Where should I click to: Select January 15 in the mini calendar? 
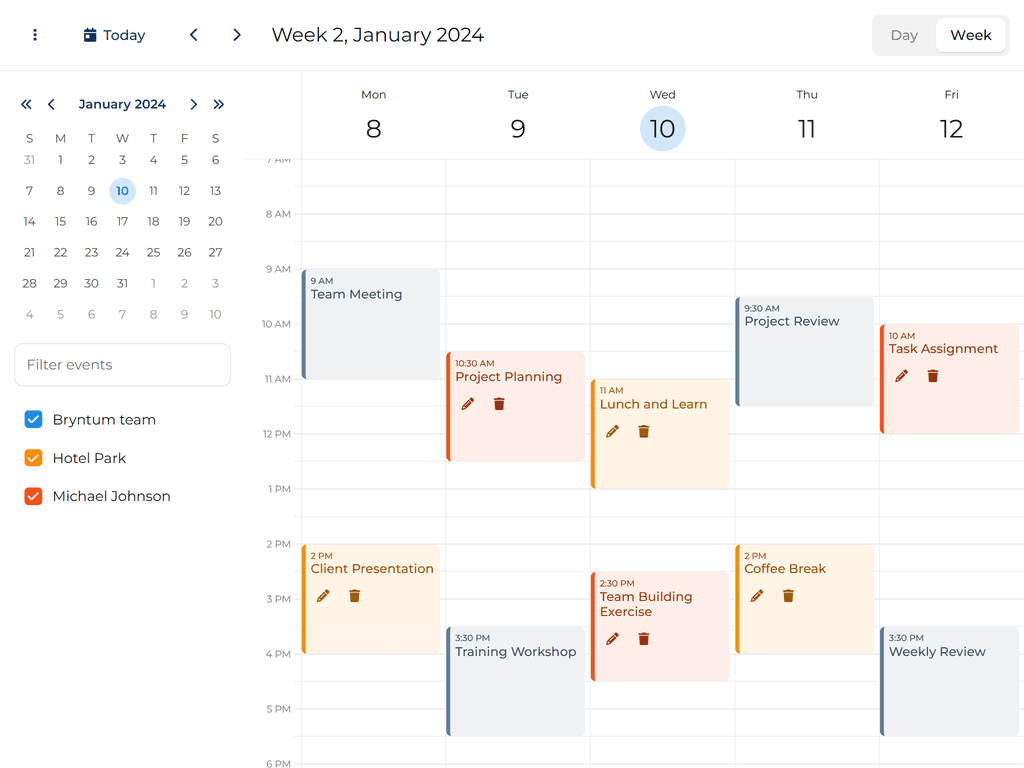tap(60, 221)
